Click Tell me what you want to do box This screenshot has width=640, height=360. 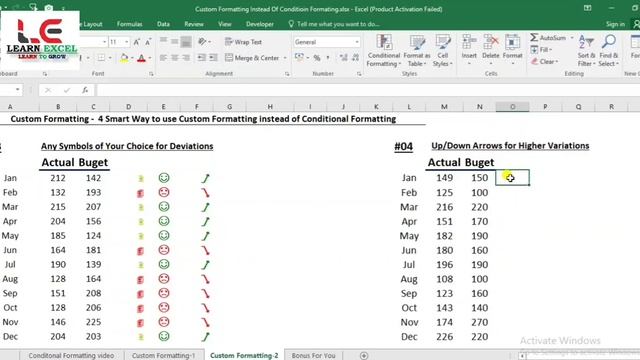(334, 24)
